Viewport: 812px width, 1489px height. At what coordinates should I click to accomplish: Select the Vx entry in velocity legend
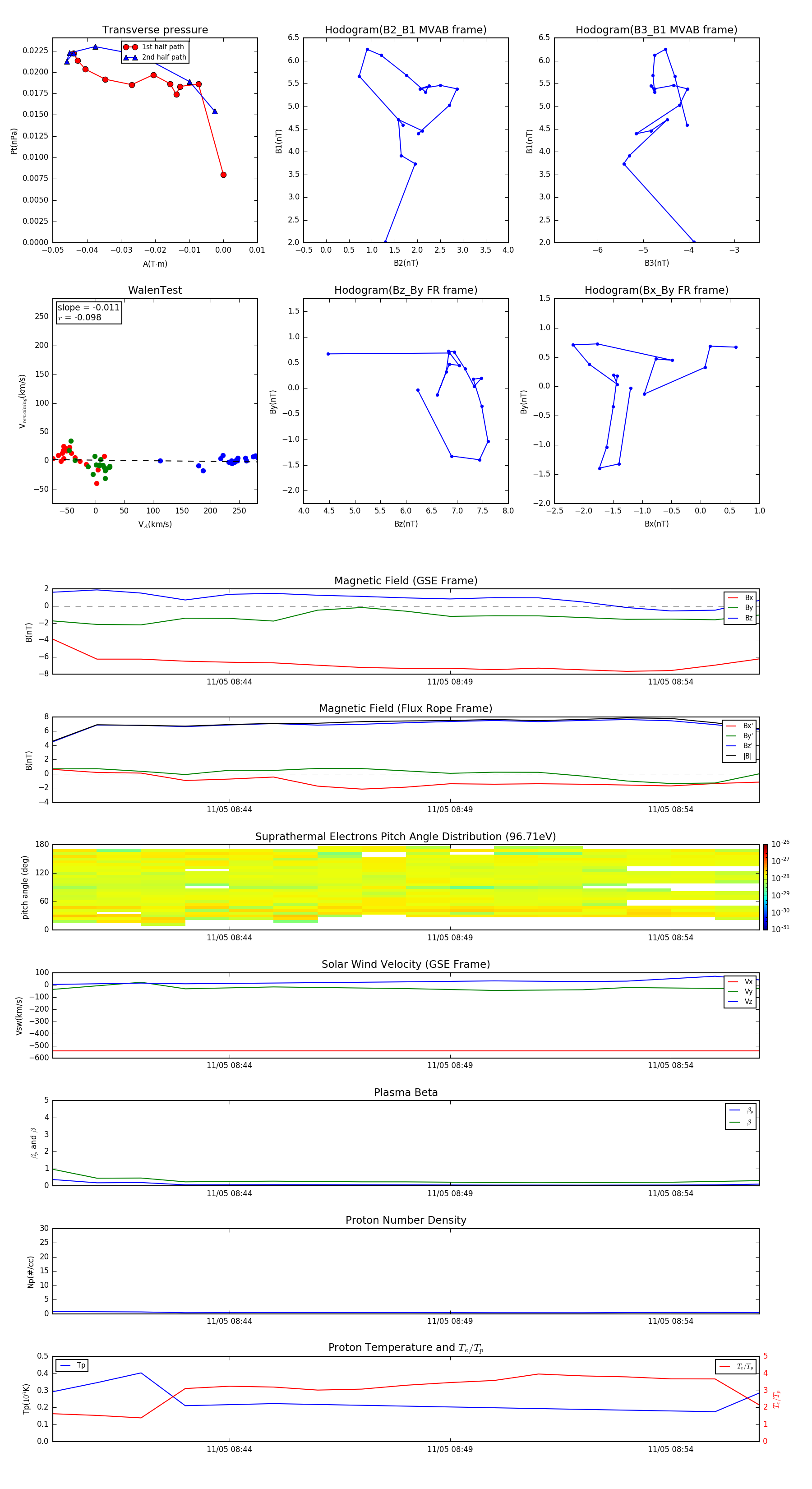pyautogui.click(x=740, y=981)
